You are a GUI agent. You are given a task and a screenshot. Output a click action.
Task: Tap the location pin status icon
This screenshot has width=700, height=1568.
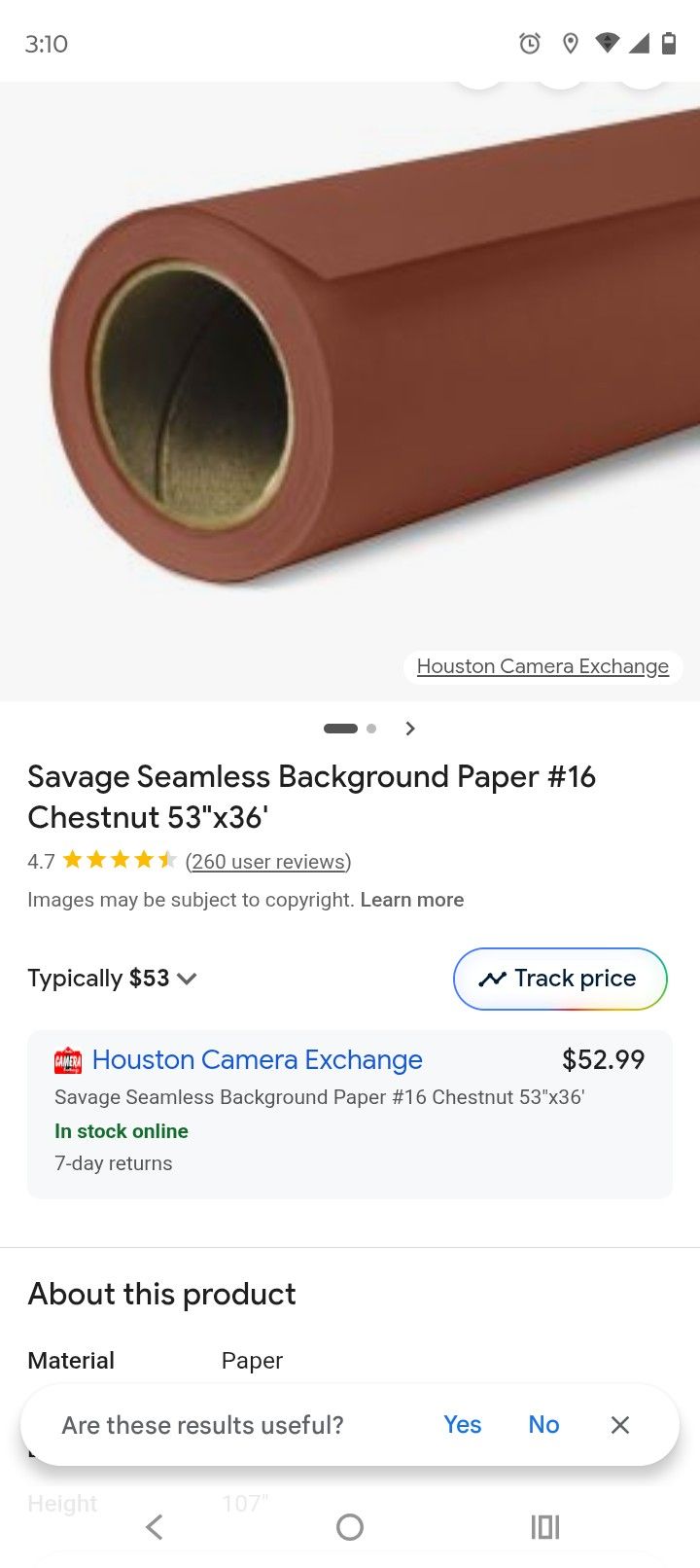[x=571, y=44]
